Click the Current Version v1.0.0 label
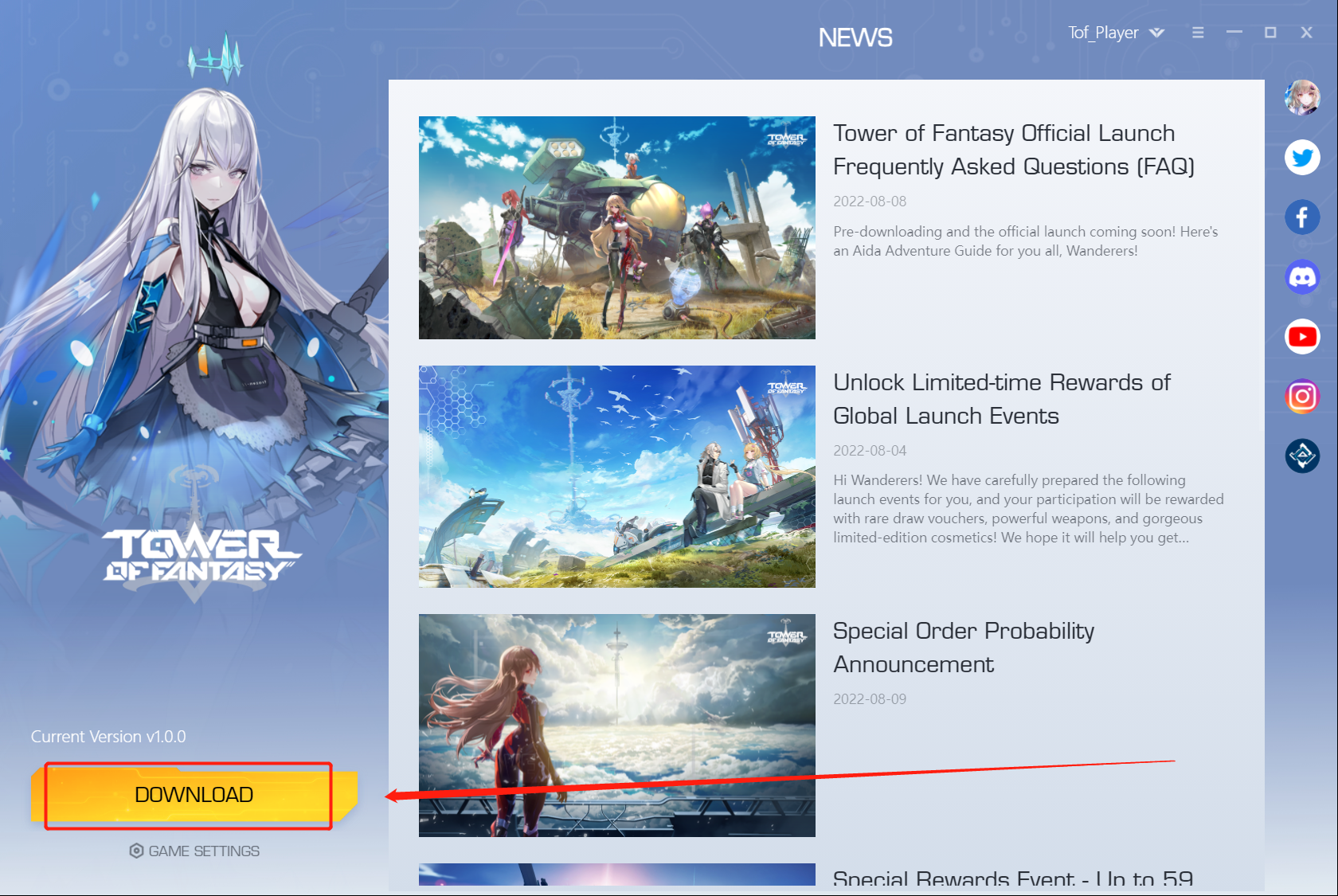Image resolution: width=1338 pixels, height=896 pixels. (x=108, y=737)
